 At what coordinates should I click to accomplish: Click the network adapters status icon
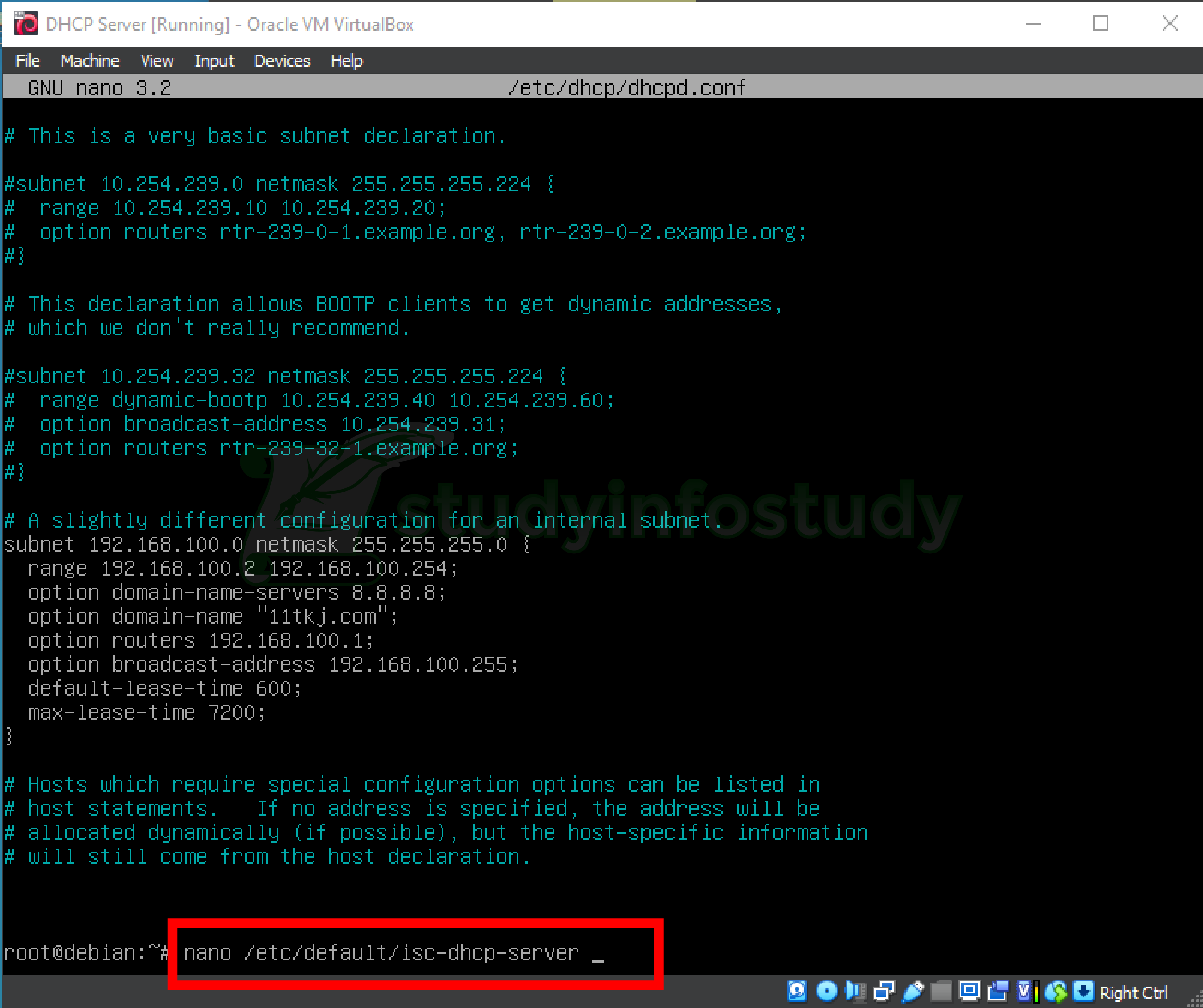884,991
